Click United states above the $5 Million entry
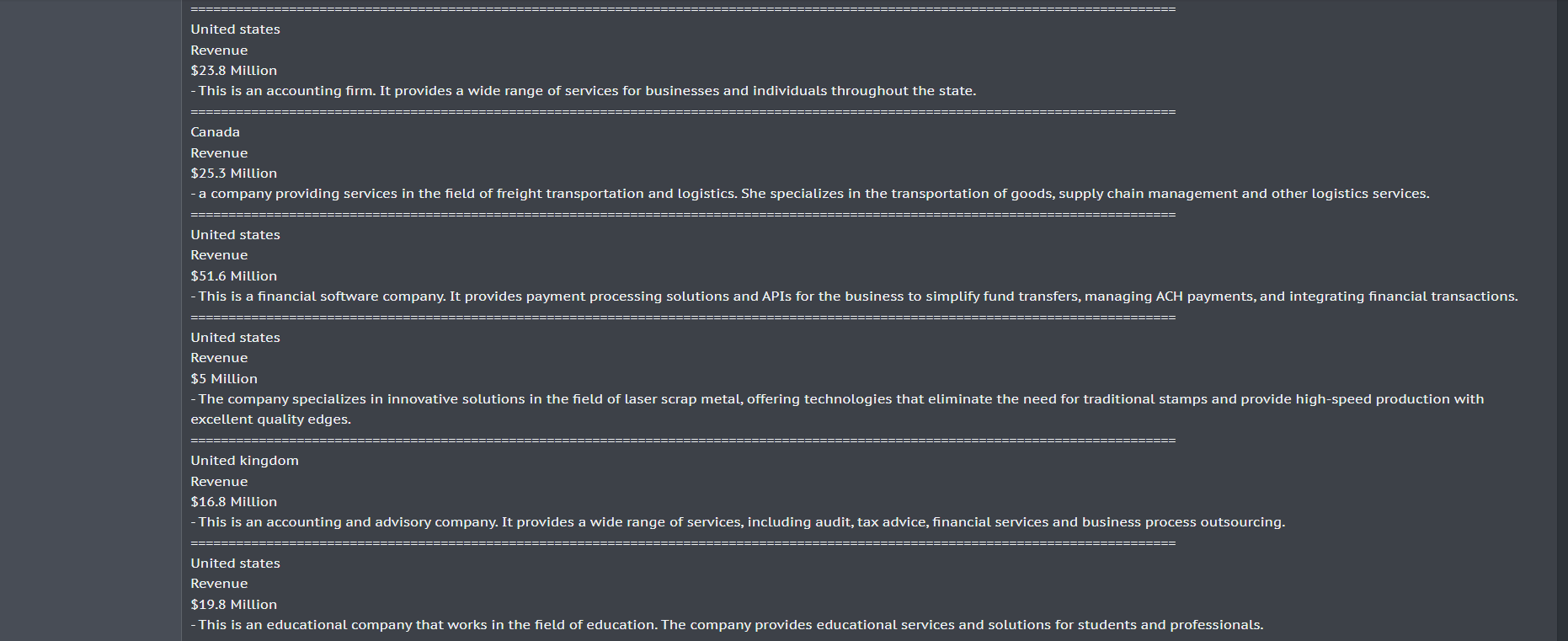The height and width of the screenshot is (641, 1568). pyautogui.click(x=235, y=338)
